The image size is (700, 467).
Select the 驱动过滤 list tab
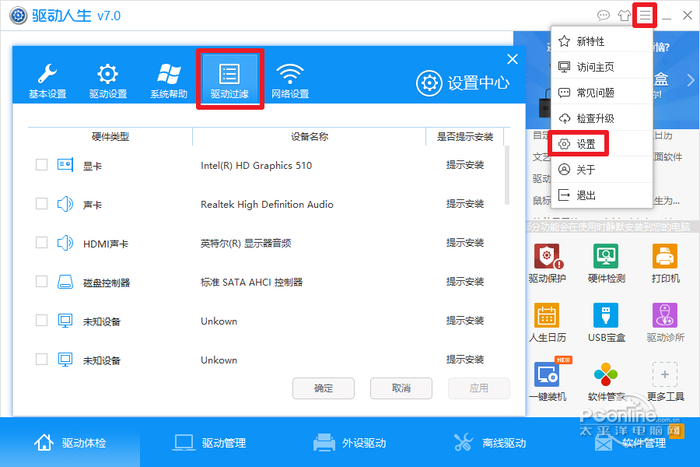tap(229, 79)
